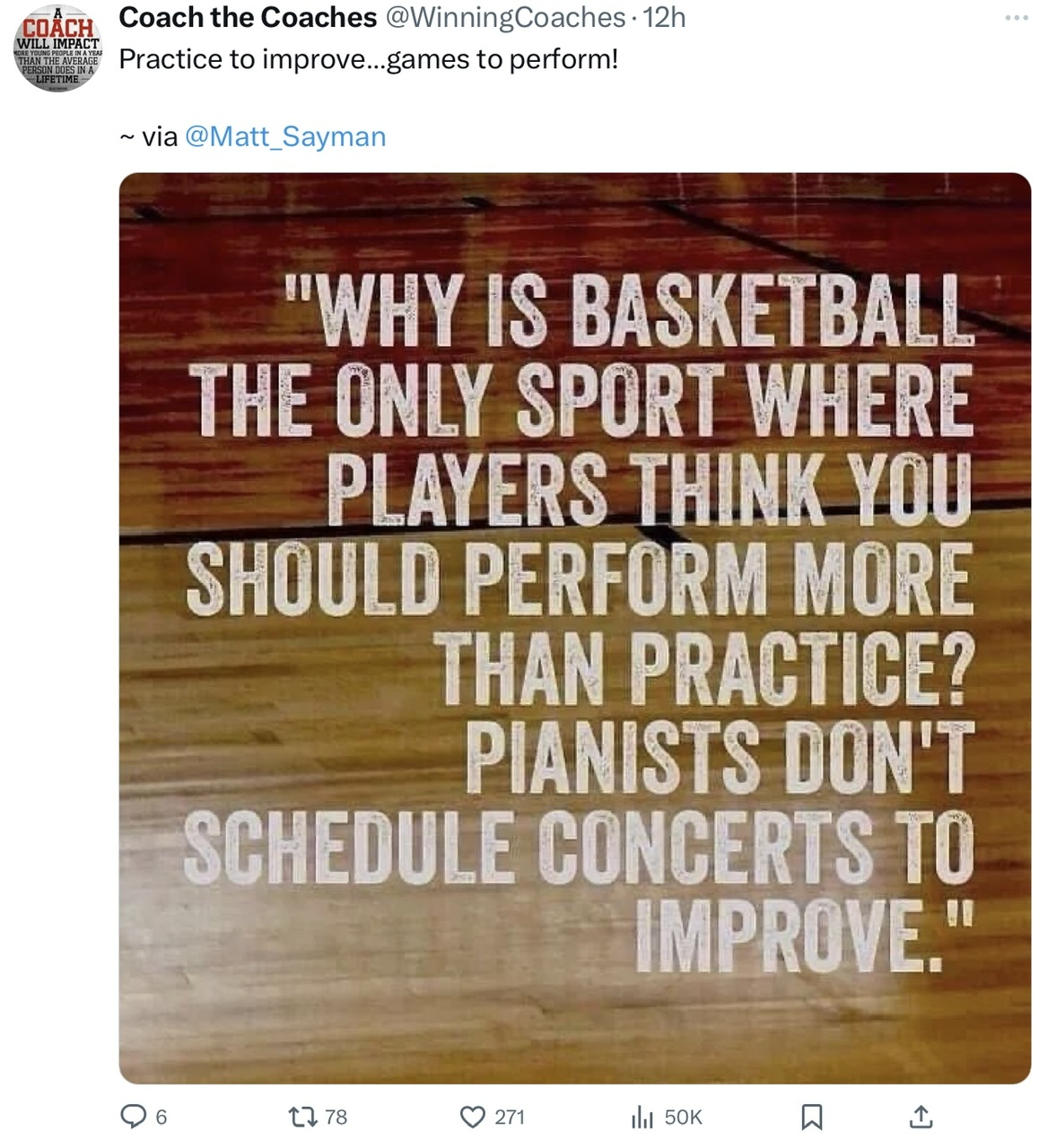Click the repost count of 78
The width and height of the screenshot is (1048, 1148).
(x=336, y=1117)
